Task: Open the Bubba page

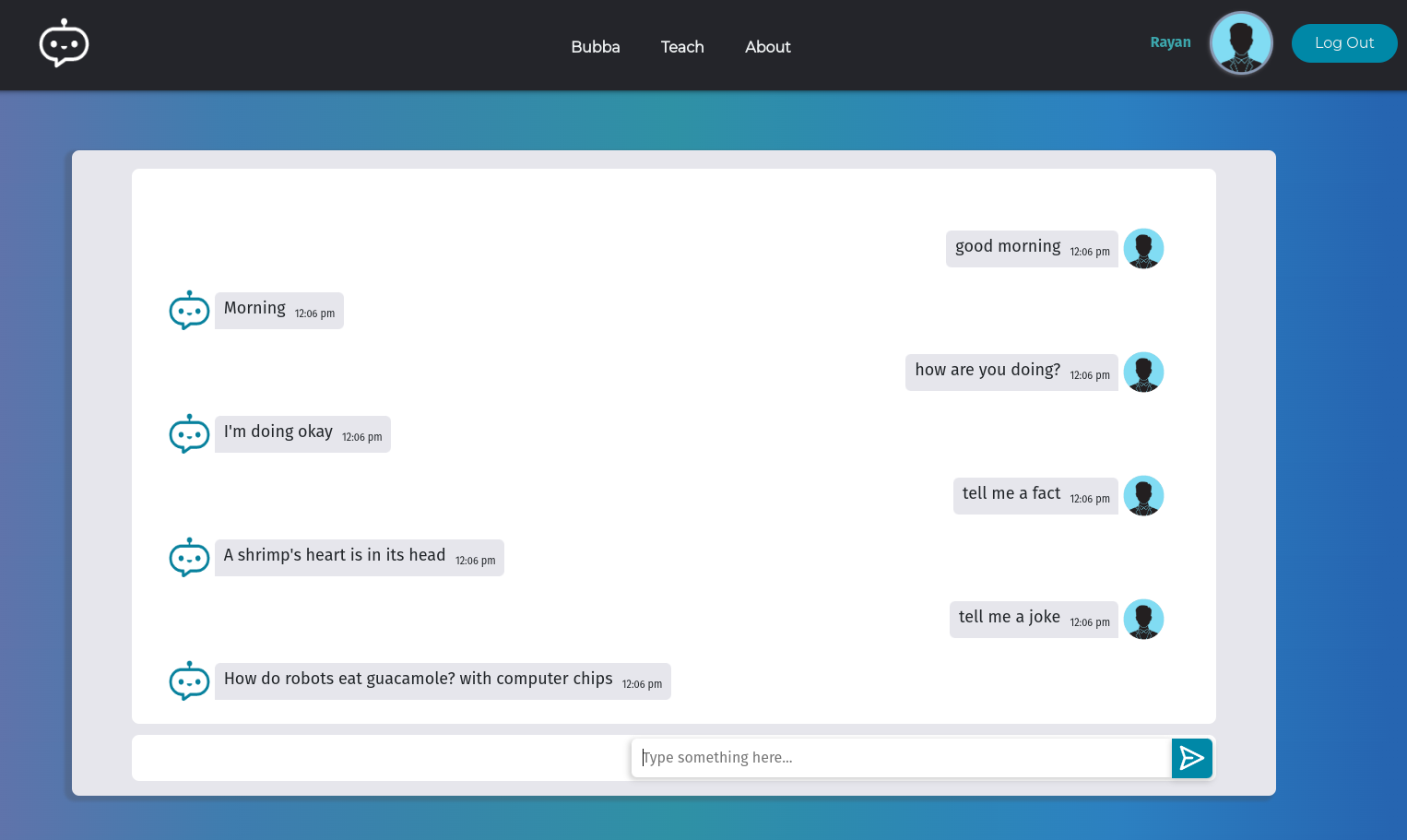Action: tap(595, 47)
